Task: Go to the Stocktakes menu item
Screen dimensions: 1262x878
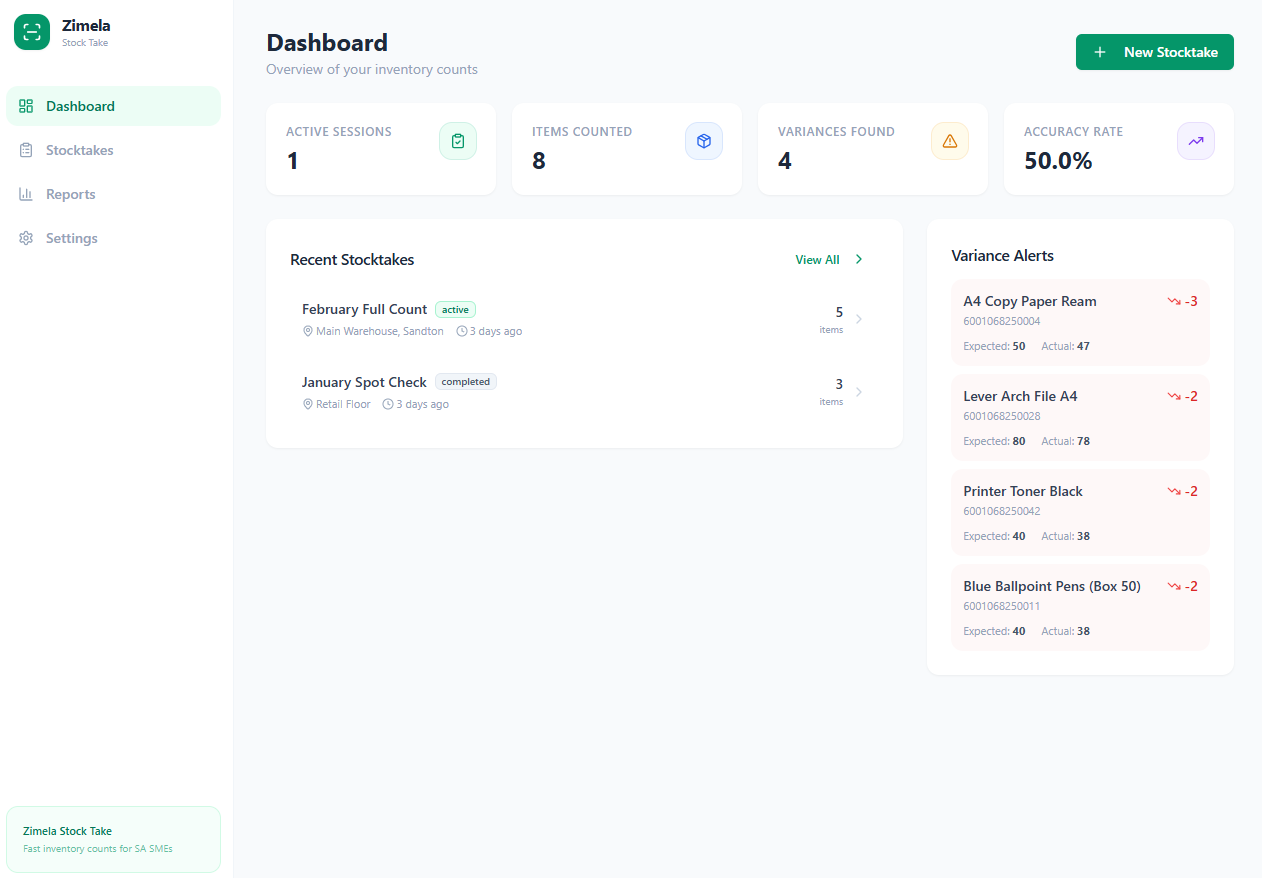Action: [80, 150]
